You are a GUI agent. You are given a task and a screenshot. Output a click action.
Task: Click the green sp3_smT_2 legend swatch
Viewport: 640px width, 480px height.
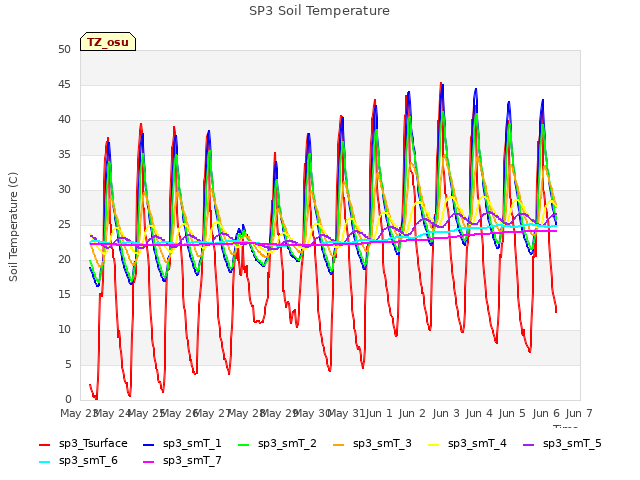point(244,444)
